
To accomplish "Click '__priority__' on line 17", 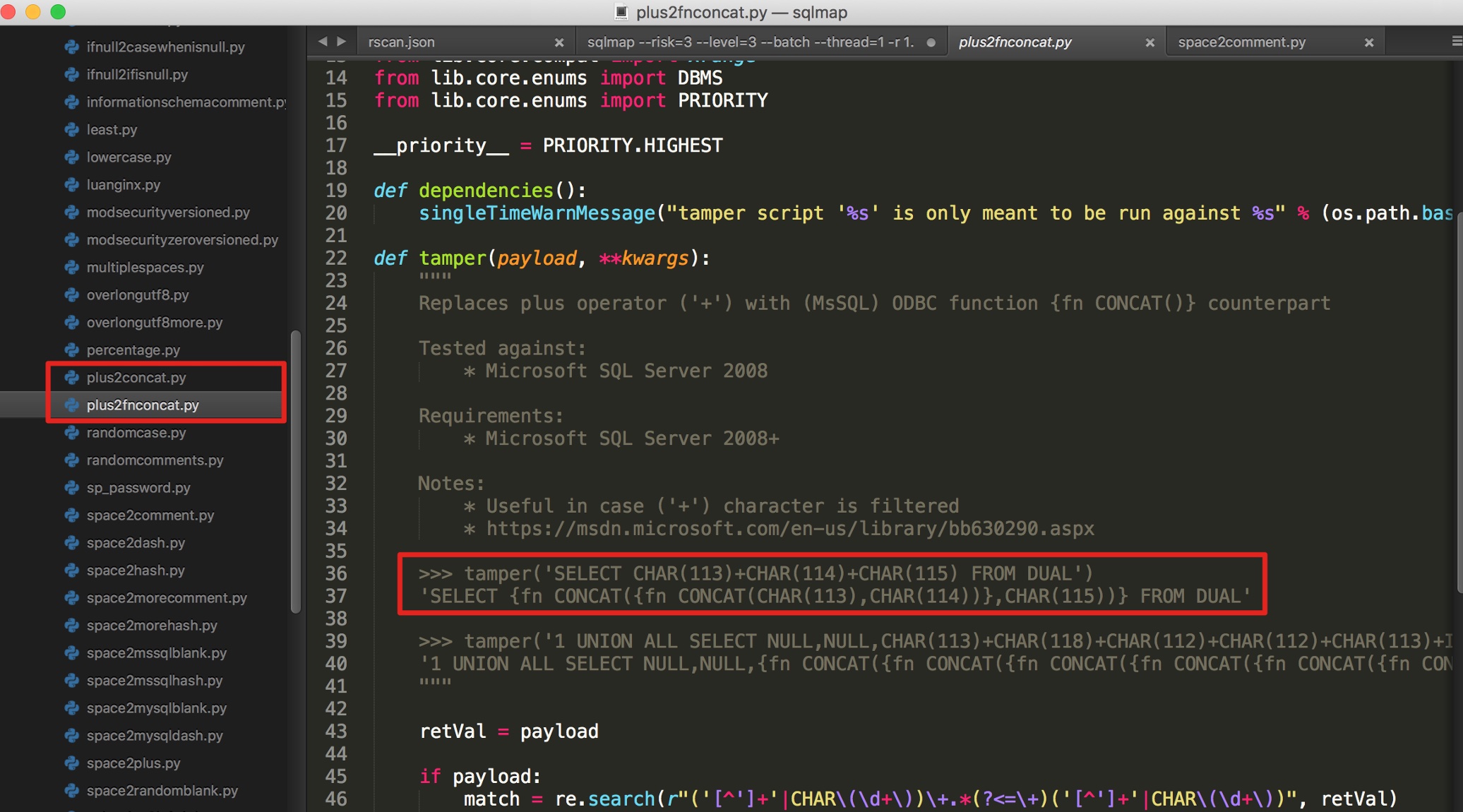I will [x=441, y=146].
